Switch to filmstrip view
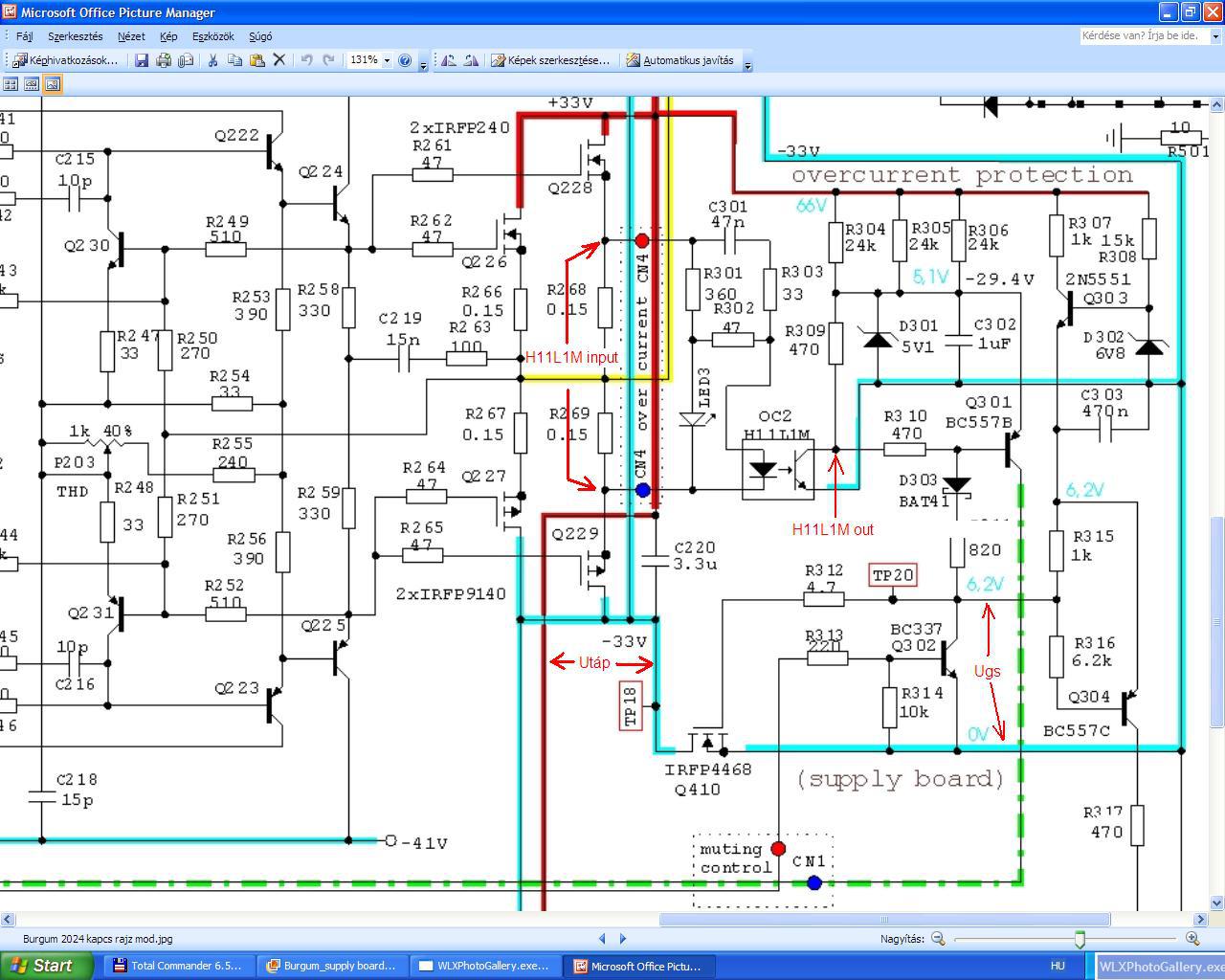The width and height of the screenshot is (1225, 980). pos(32,84)
